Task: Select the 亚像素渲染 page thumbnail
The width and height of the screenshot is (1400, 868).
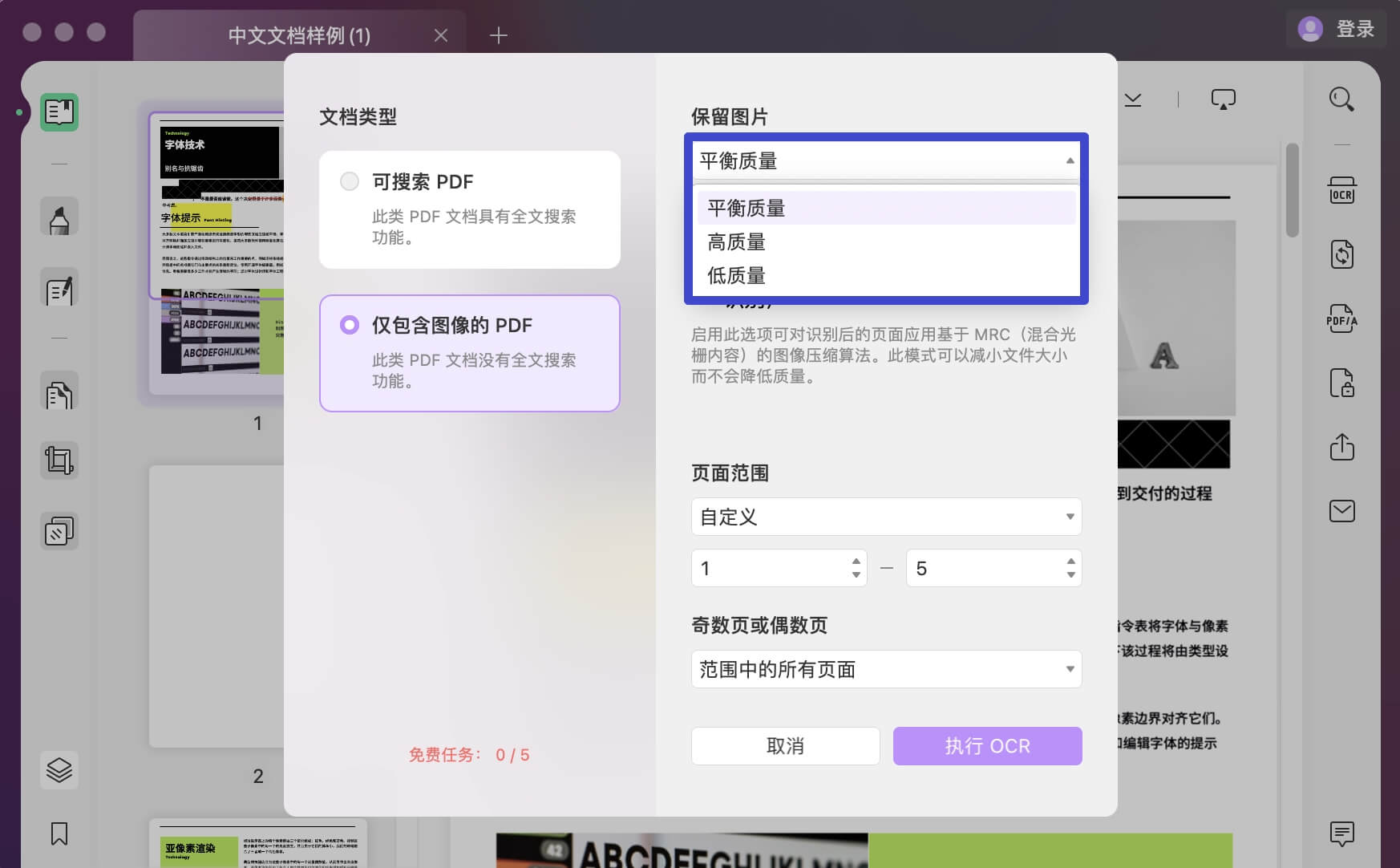Action: pyautogui.click(x=258, y=843)
